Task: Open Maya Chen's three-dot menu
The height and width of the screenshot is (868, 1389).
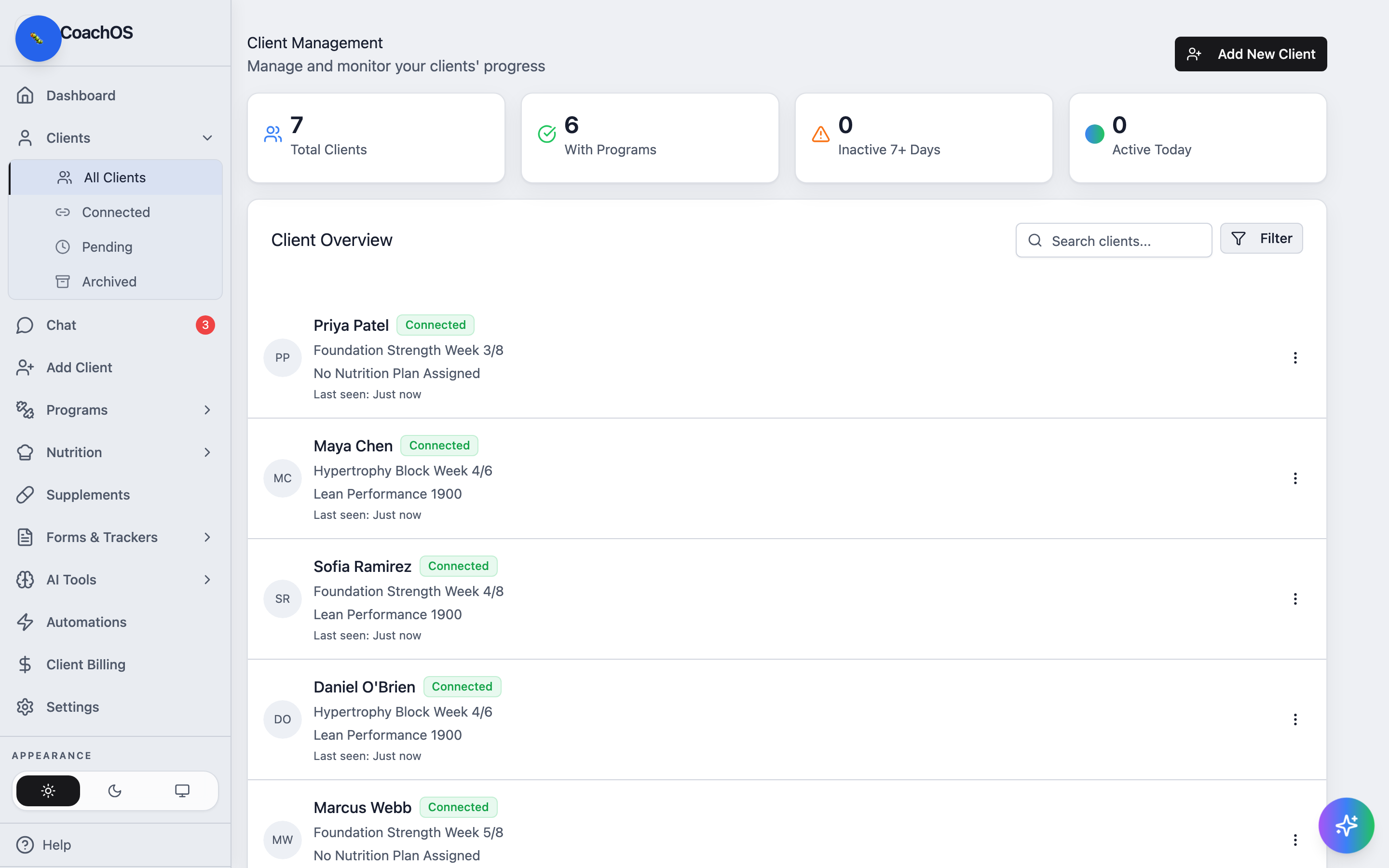Action: point(1295,478)
